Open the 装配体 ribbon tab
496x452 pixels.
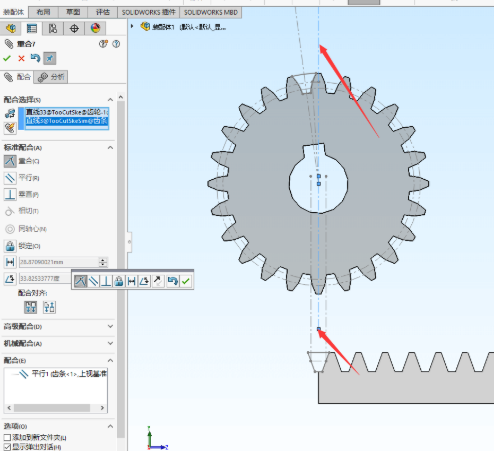13,12
